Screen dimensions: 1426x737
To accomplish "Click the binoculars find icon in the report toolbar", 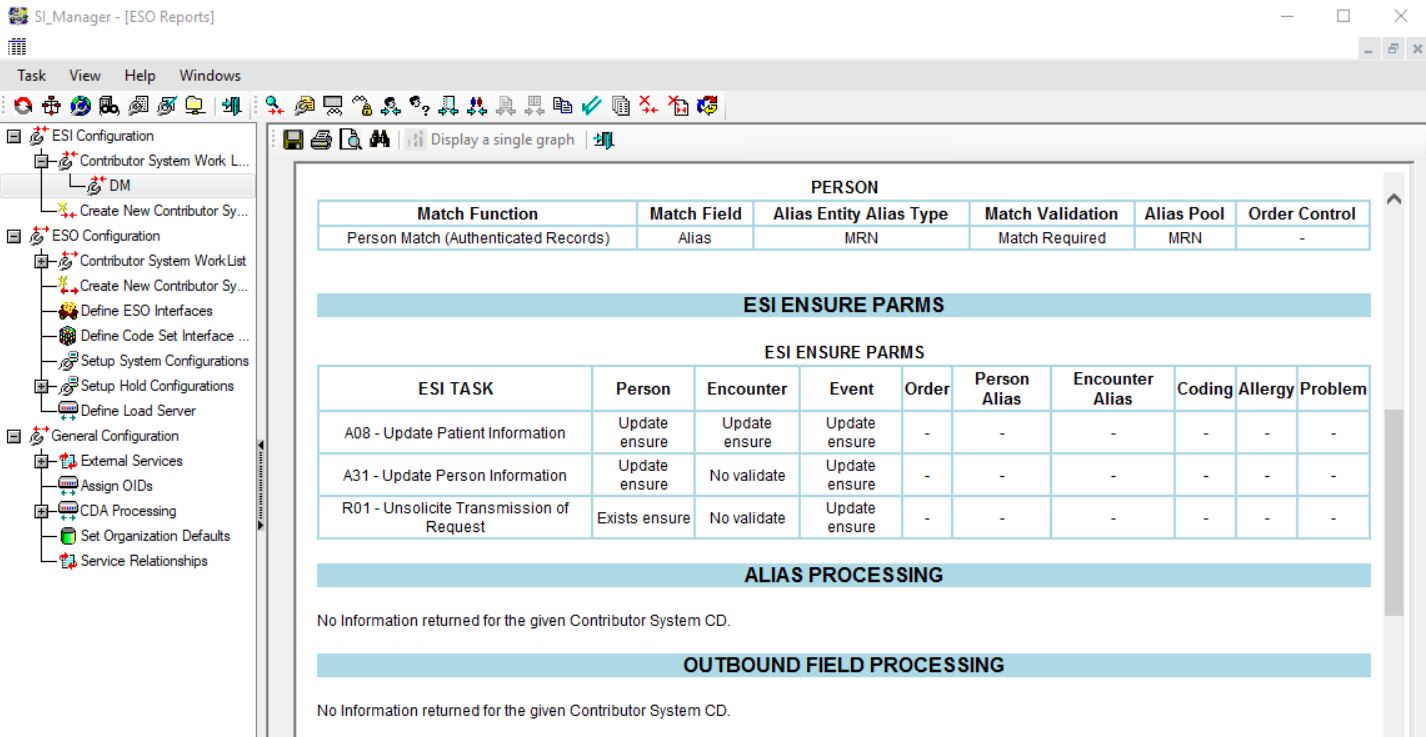I will pos(379,140).
